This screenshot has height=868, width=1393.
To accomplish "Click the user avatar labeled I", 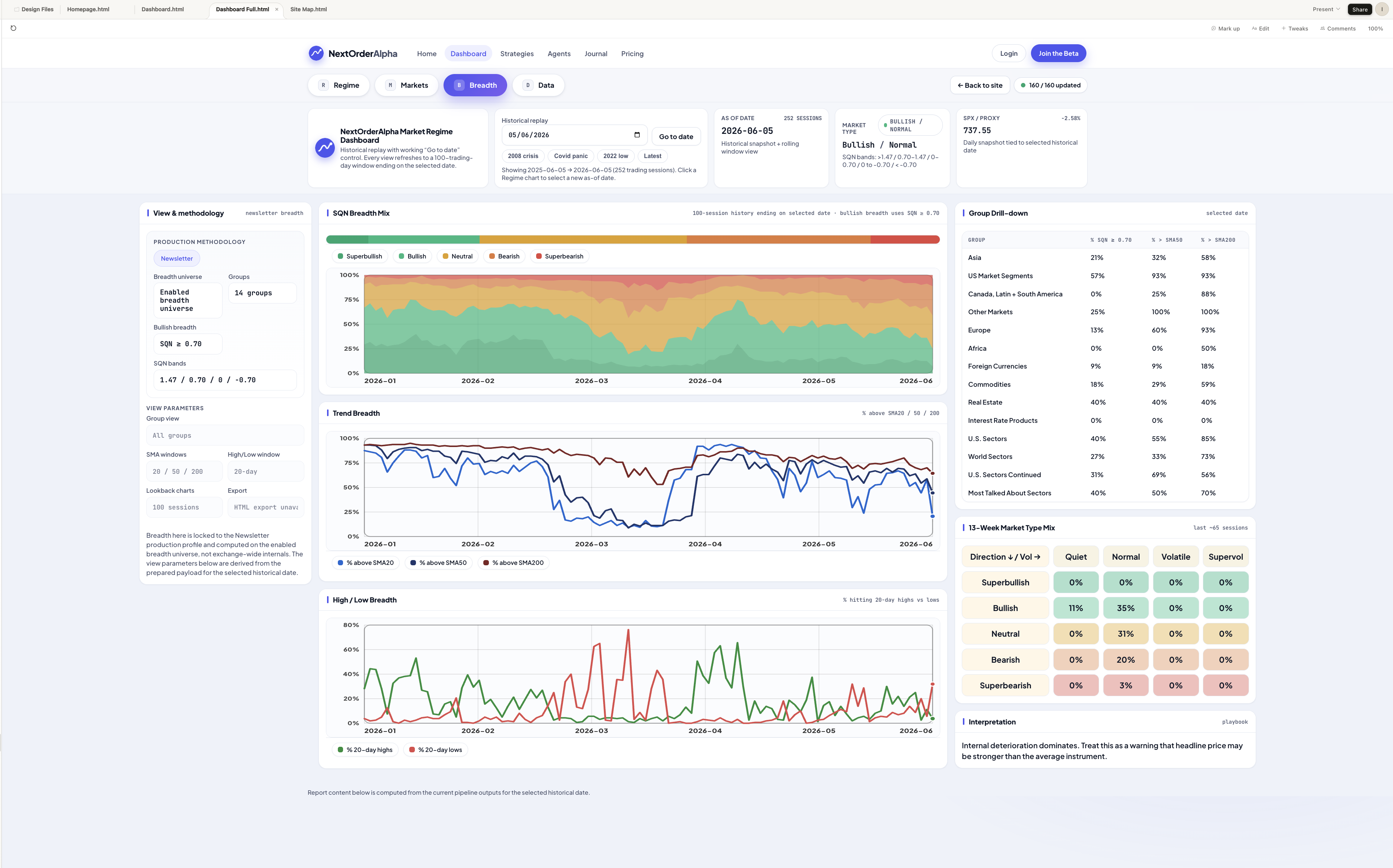I will click(x=1381, y=9).
